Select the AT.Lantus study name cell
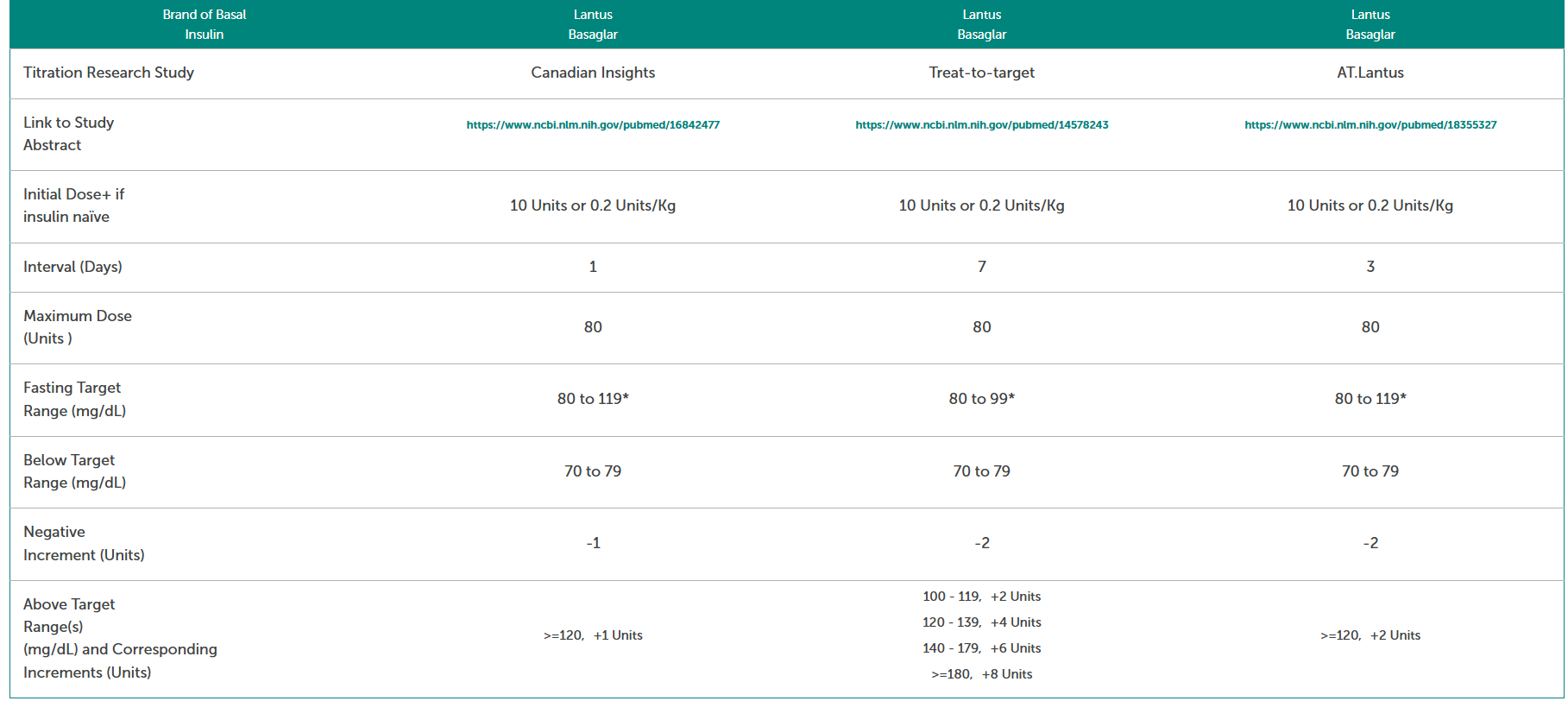This screenshot has height=701, width=1568. tap(1370, 73)
